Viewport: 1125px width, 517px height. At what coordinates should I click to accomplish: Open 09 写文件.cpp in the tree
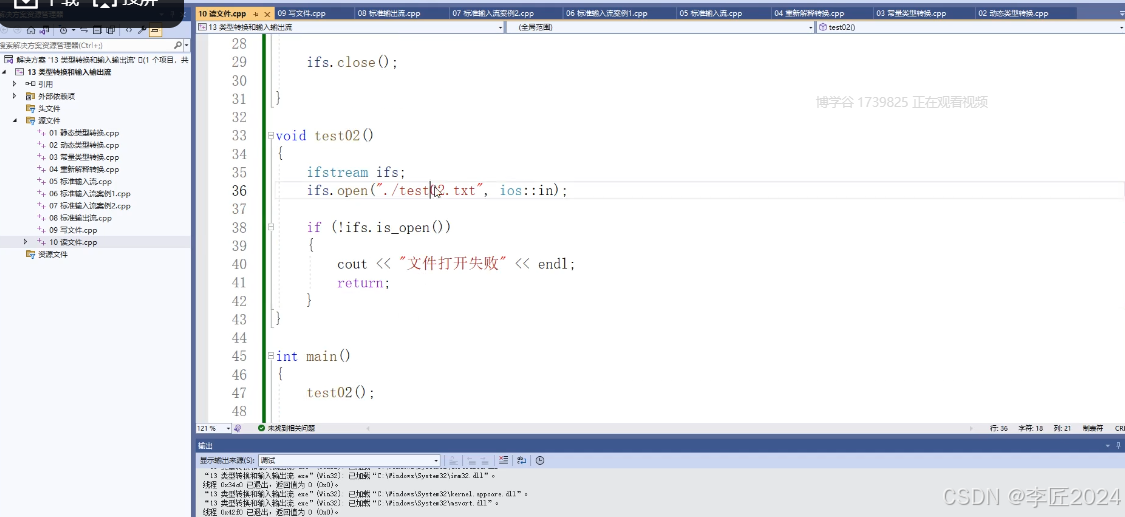point(72,230)
